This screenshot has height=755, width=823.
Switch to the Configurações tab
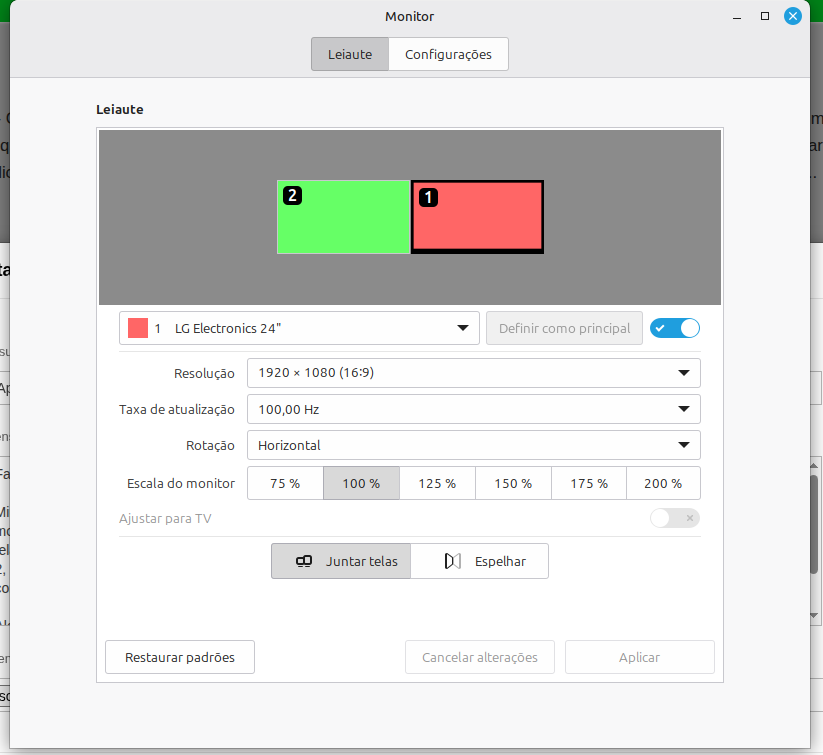point(448,55)
